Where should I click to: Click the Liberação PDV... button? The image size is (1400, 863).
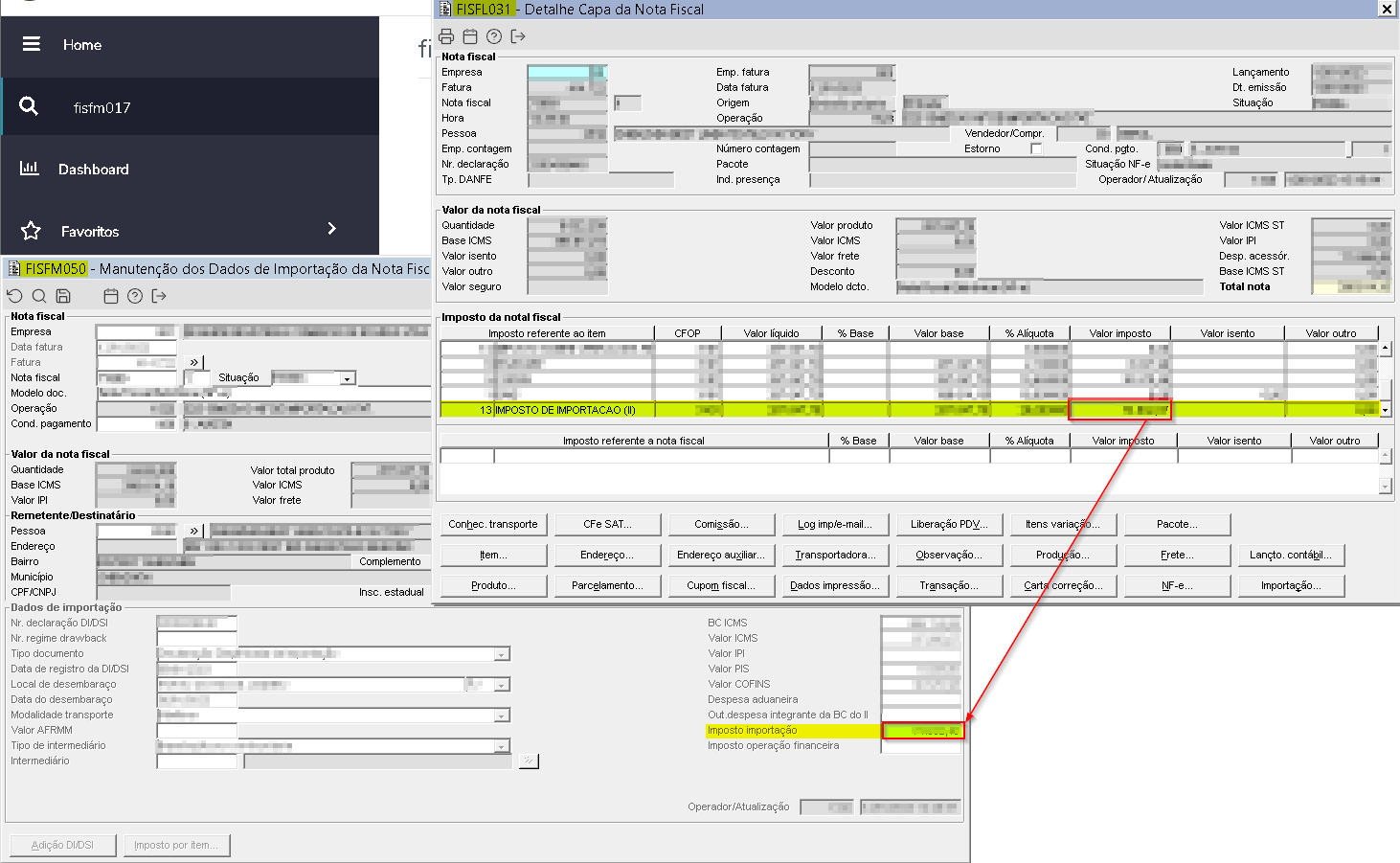pyautogui.click(x=949, y=524)
